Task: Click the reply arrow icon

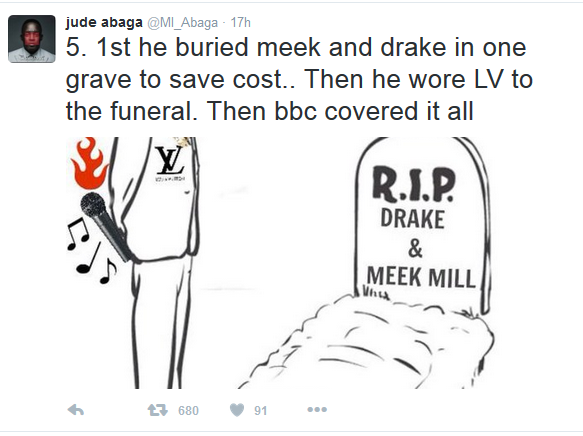Action: click(76, 410)
